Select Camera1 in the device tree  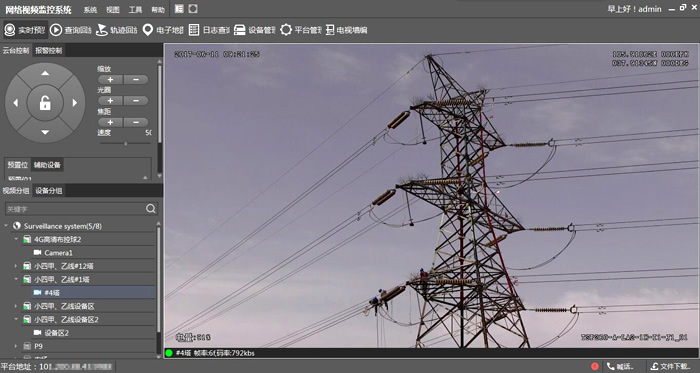(58, 253)
